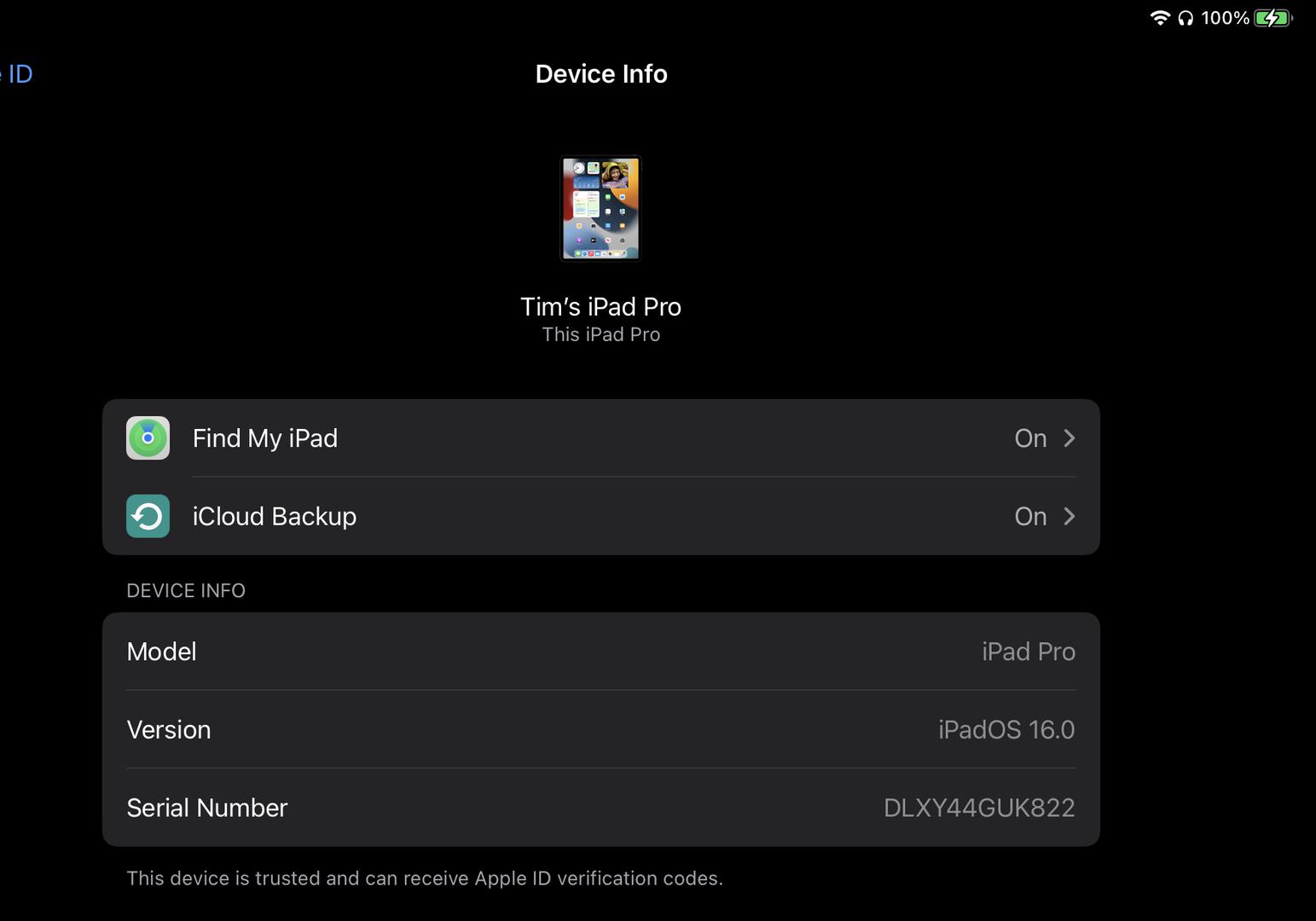1316x921 pixels.
Task: Click the Wi-Fi status icon
Action: (x=1160, y=18)
